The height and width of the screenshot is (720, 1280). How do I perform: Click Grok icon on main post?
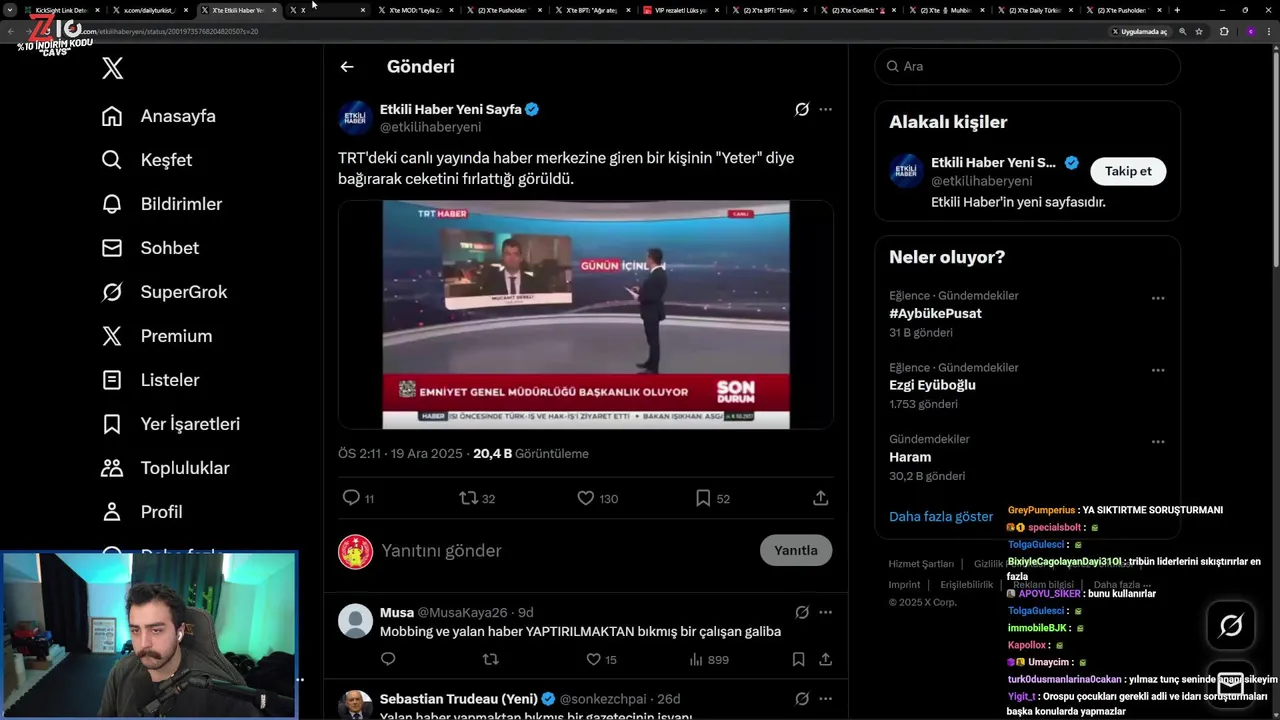pos(802,109)
